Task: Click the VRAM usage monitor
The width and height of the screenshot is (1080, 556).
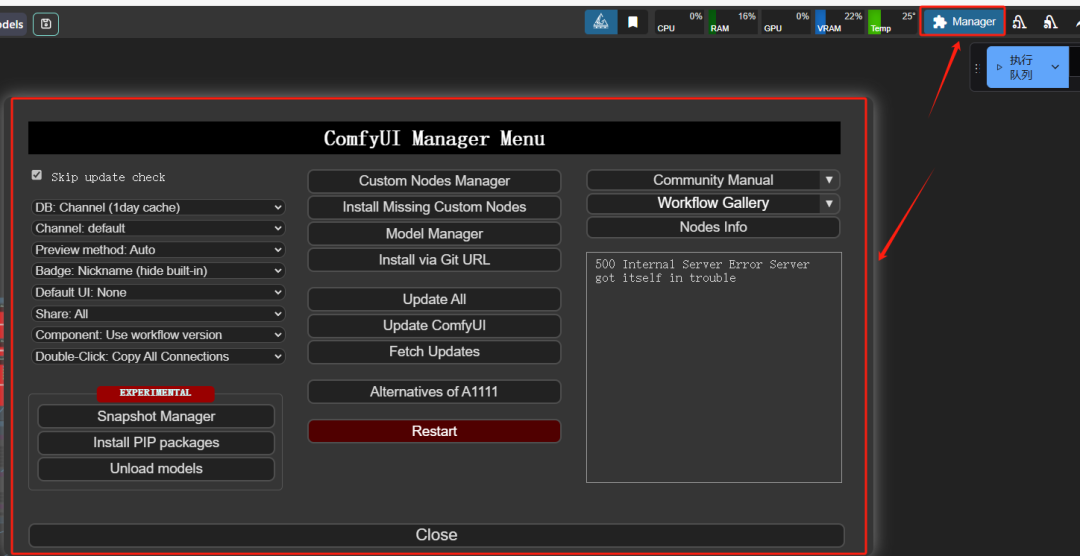Action: (x=838, y=22)
